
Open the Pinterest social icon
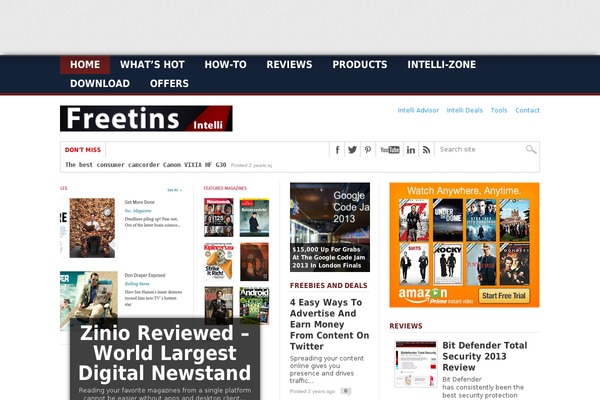(x=368, y=150)
